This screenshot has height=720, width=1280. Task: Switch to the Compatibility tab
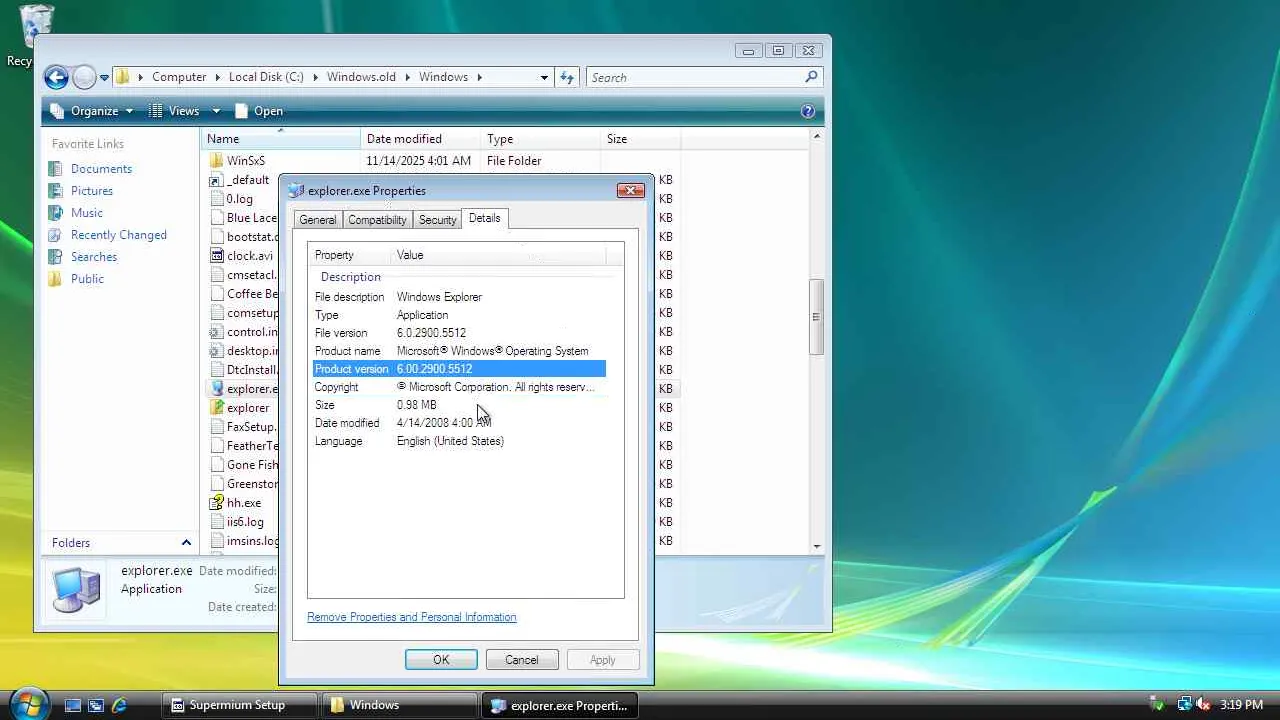click(377, 220)
